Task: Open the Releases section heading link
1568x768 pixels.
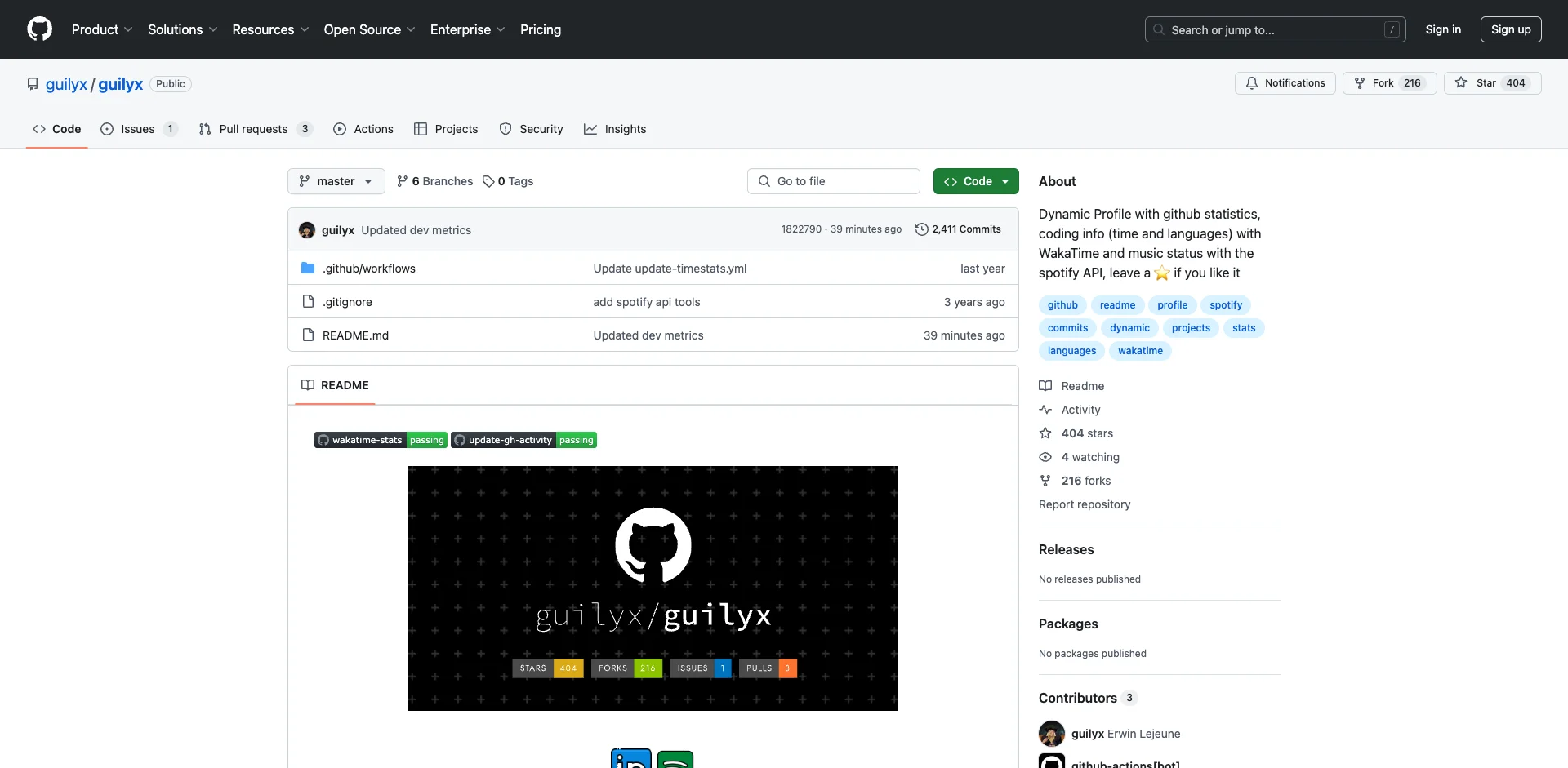Action: pyautogui.click(x=1066, y=549)
